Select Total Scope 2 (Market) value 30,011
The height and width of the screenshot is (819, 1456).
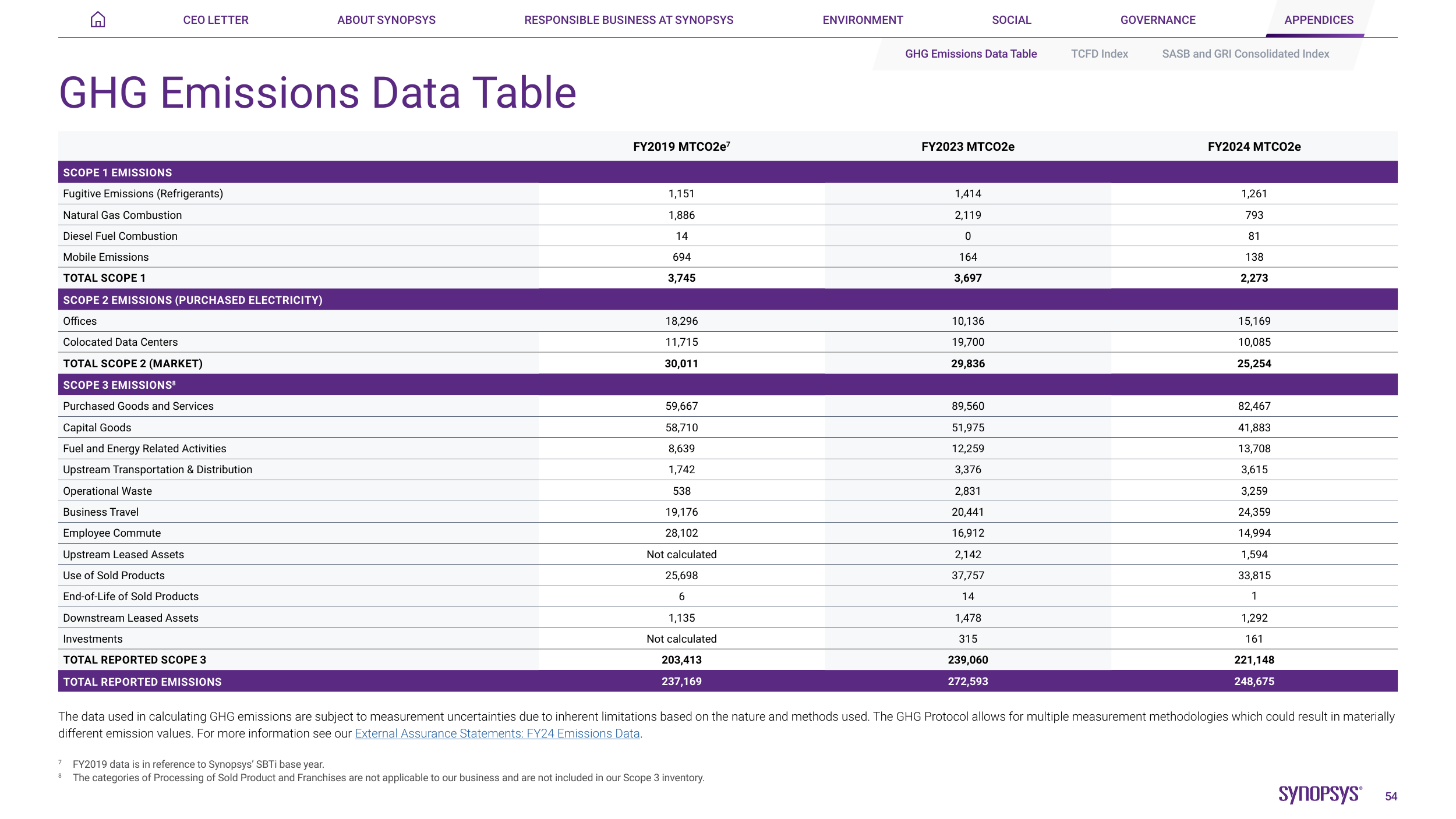[681, 364]
